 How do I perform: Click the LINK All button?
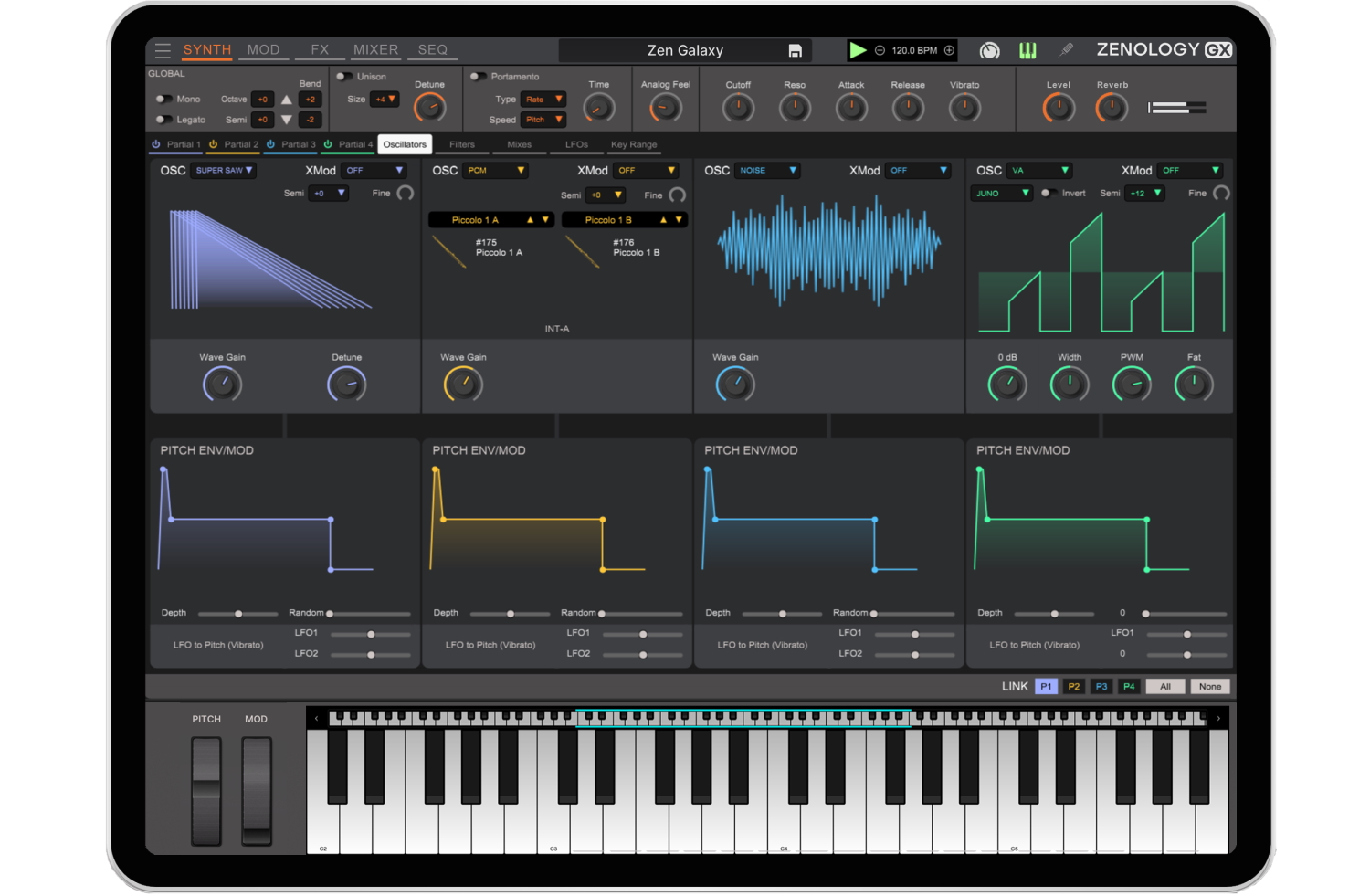[x=1164, y=687]
